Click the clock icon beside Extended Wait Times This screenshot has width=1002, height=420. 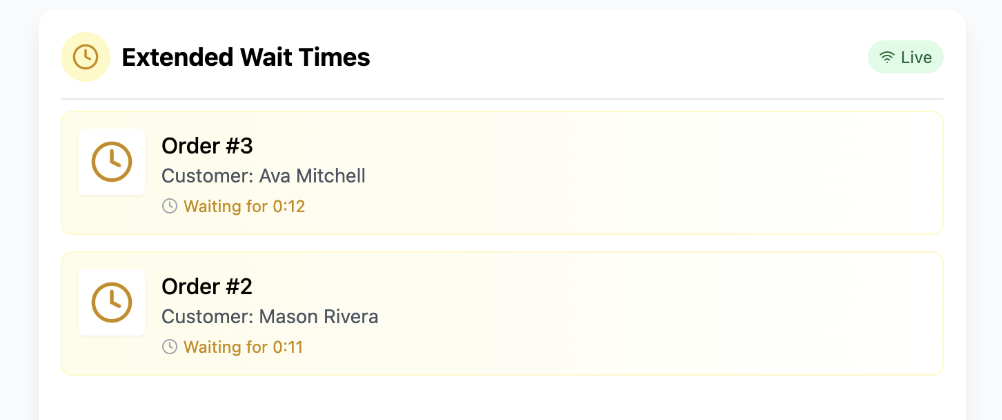pyautogui.click(x=85, y=57)
